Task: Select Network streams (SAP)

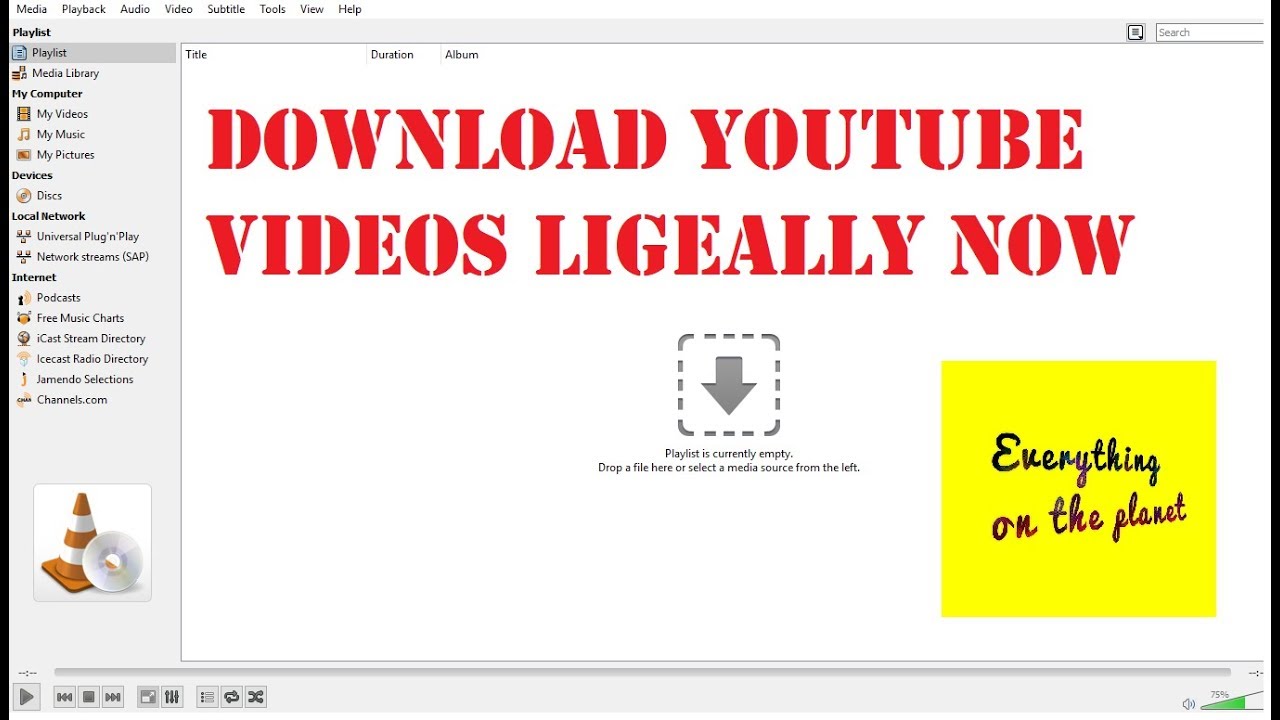Action: 93,257
